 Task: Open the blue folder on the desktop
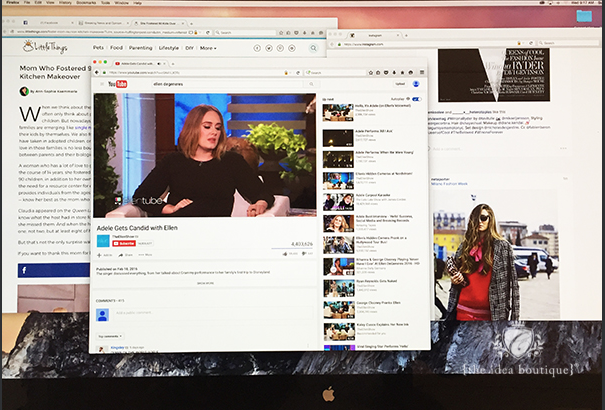coord(584,16)
